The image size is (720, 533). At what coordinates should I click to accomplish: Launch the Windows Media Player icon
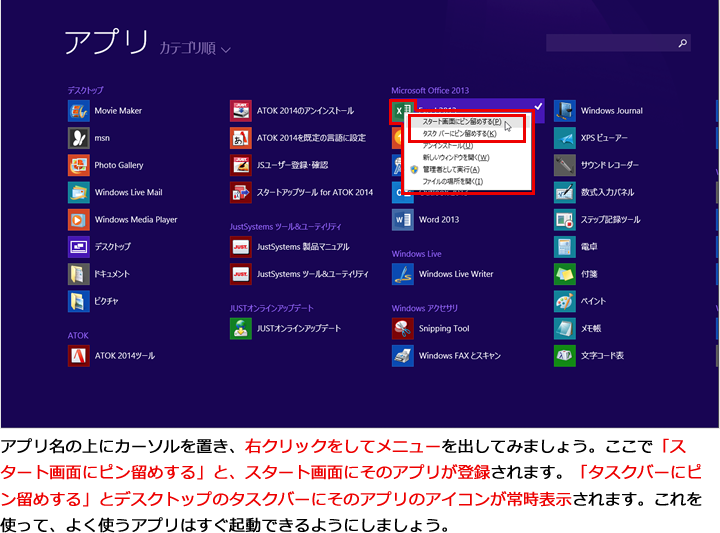79,219
